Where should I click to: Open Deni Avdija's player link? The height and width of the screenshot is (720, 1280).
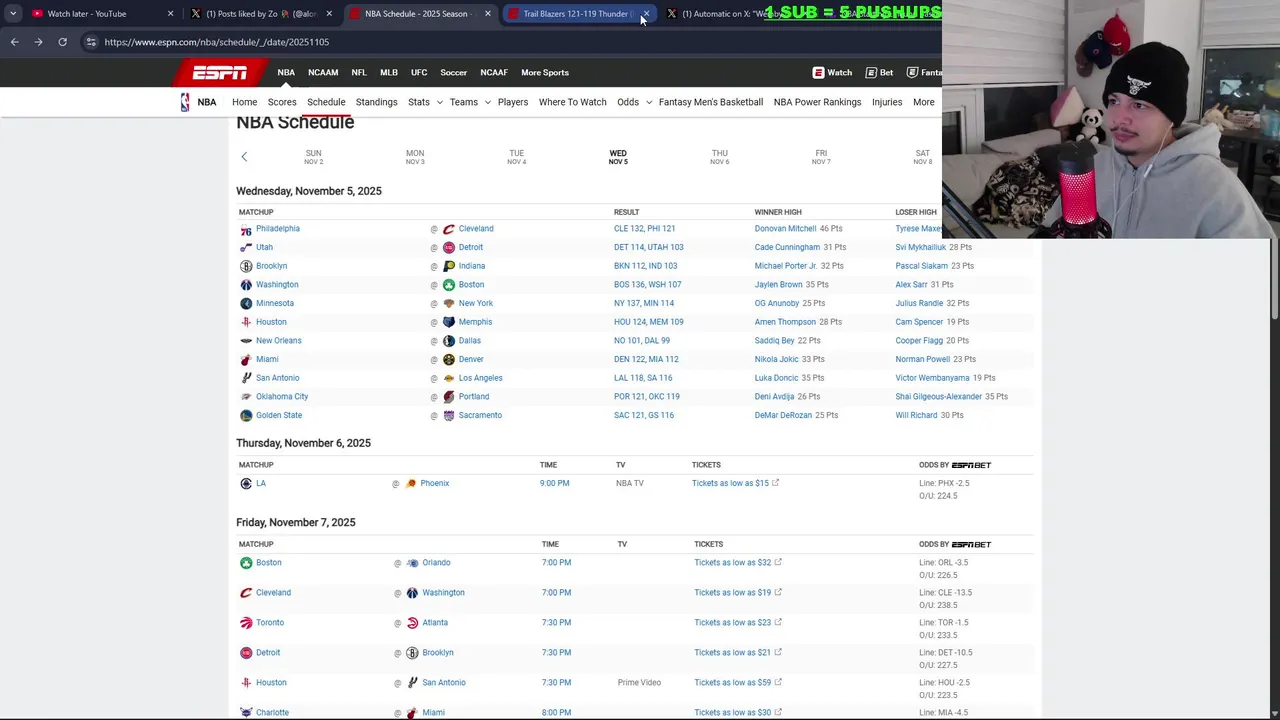pyautogui.click(x=775, y=397)
